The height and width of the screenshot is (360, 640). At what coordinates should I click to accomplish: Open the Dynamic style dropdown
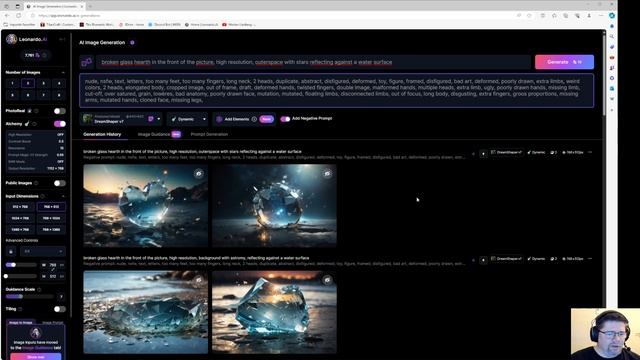tap(187, 119)
